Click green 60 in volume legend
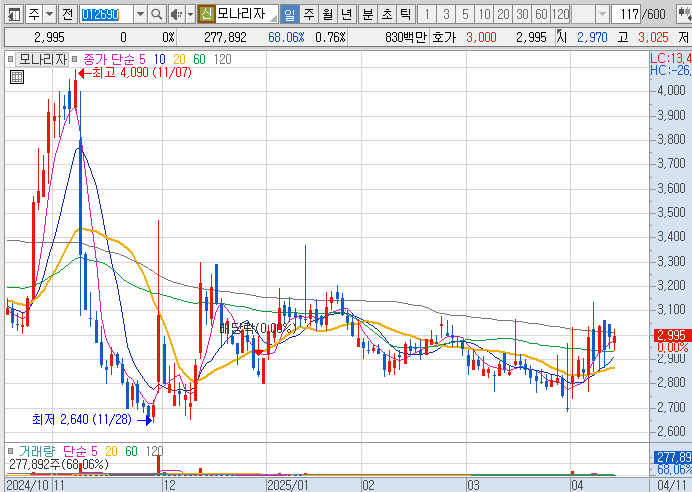This screenshot has width=692, height=492. (132, 451)
